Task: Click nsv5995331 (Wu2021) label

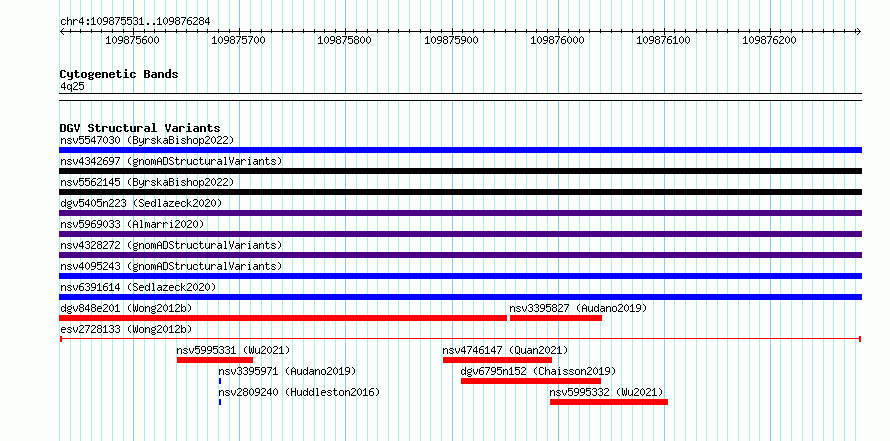Action: [x=233, y=350]
